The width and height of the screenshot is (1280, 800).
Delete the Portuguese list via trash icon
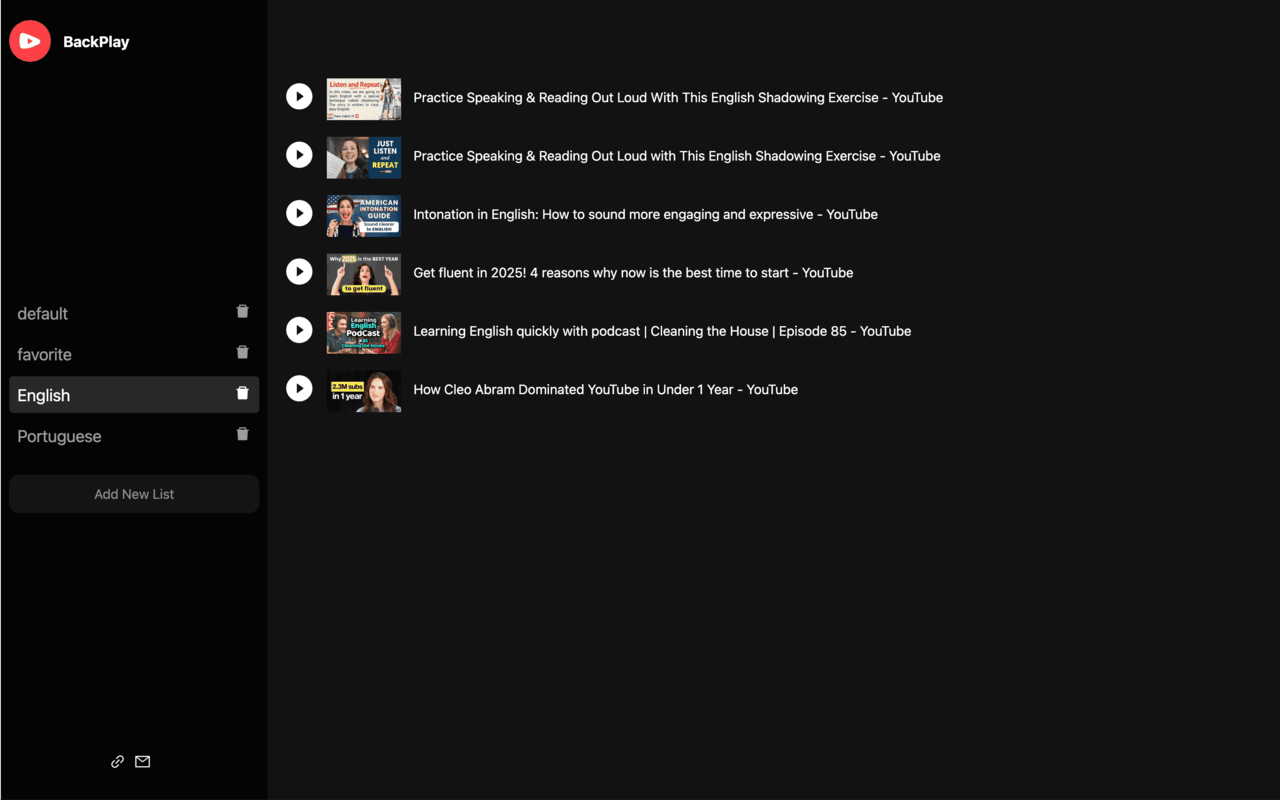pos(242,435)
